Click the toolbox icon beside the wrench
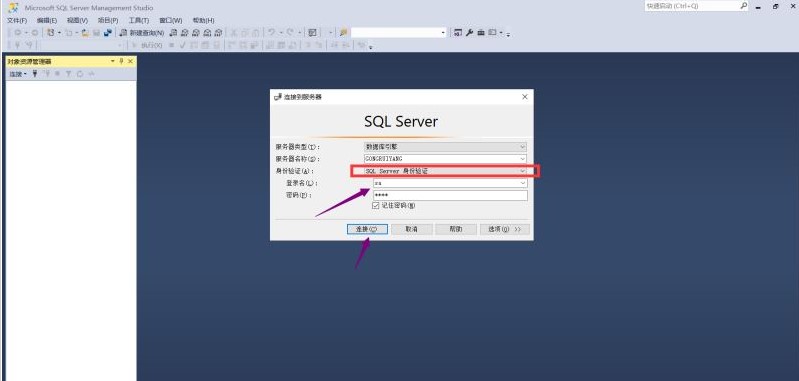This screenshot has height=381, width=799. pyautogui.click(x=481, y=33)
